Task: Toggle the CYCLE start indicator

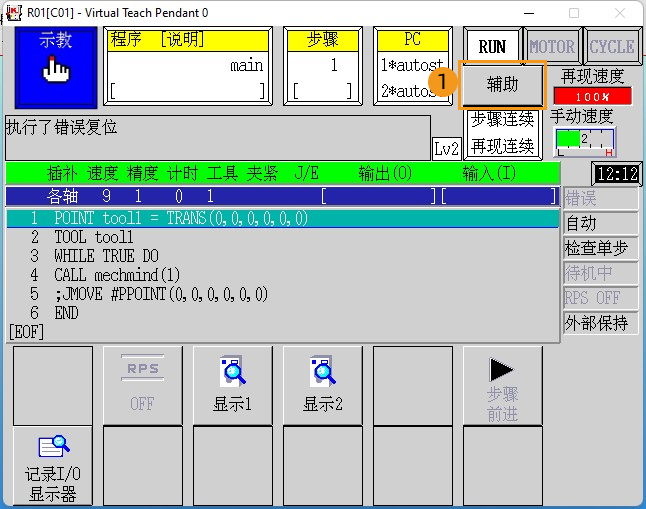Action: (612, 47)
